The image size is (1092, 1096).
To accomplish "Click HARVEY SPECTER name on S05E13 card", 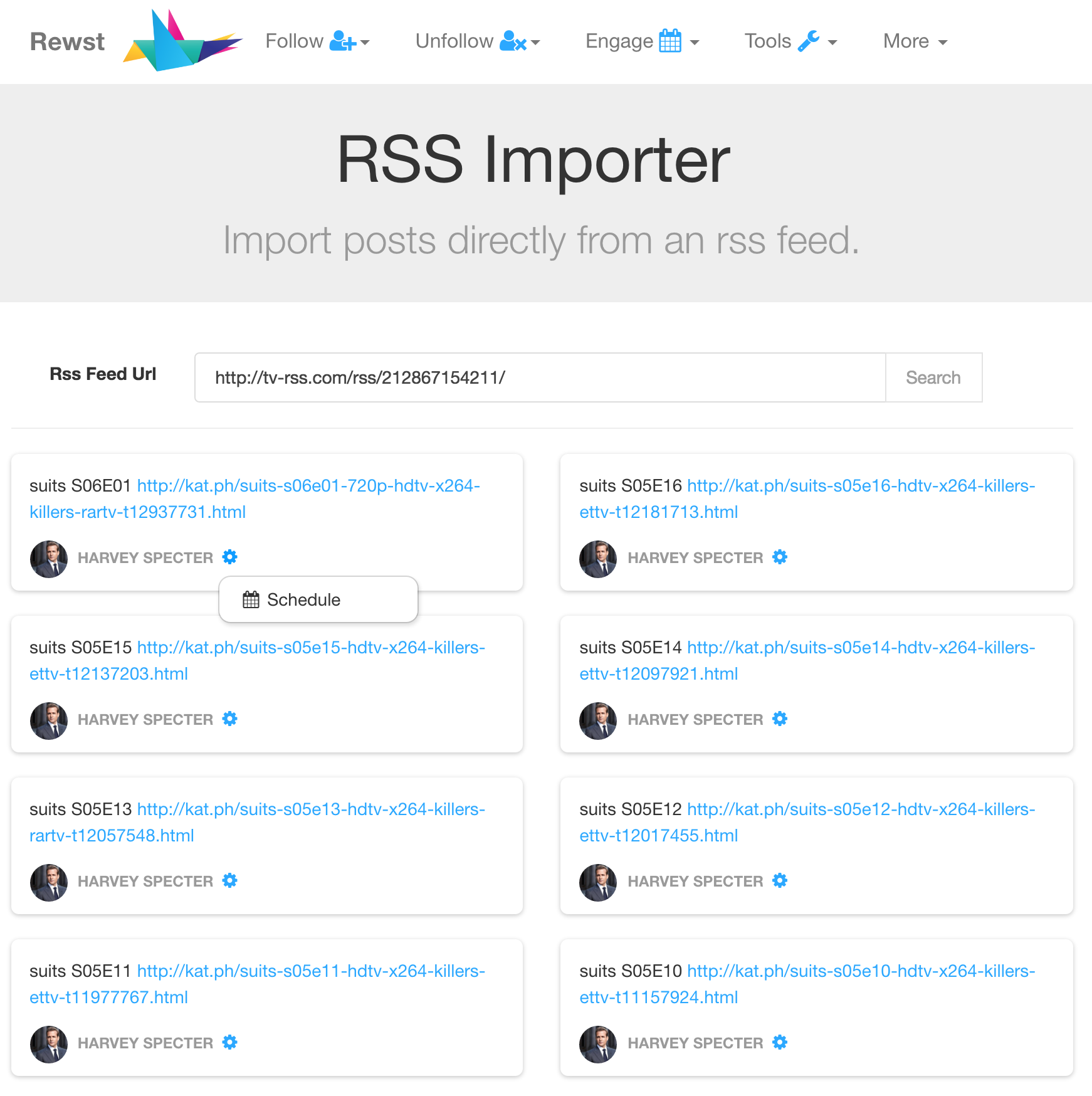I will [145, 881].
